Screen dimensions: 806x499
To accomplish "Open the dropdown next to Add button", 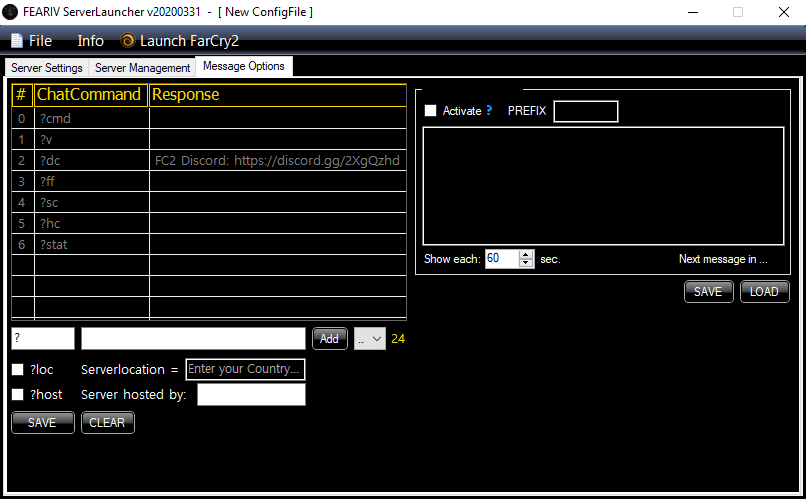I will pyautogui.click(x=370, y=339).
